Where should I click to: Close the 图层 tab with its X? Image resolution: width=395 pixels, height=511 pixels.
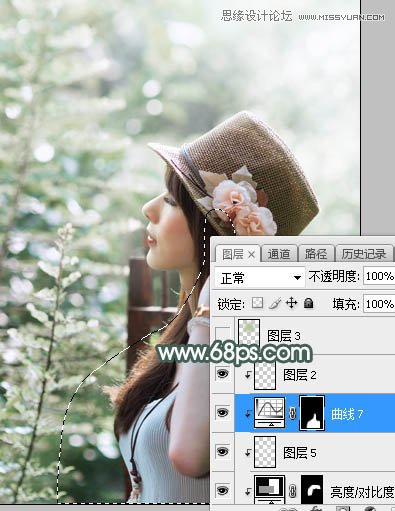pyautogui.click(x=252, y=255)
